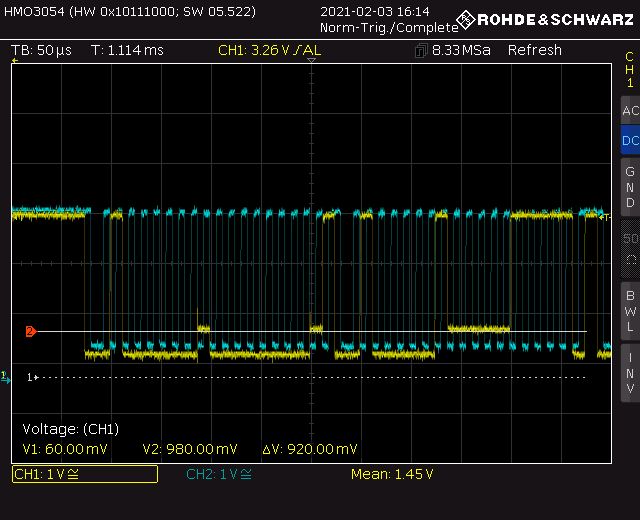Click the 8.33 MSa sample rate readout
Image resolution: width=640 pixels, height=520 pixels.
(x=461, y=50)
